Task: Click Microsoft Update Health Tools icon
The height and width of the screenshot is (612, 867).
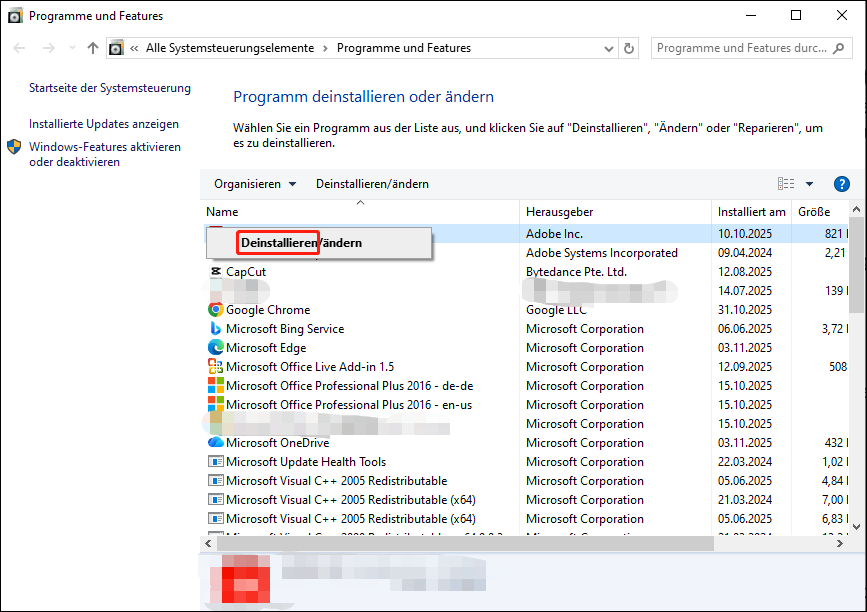Action: point(216,462)
